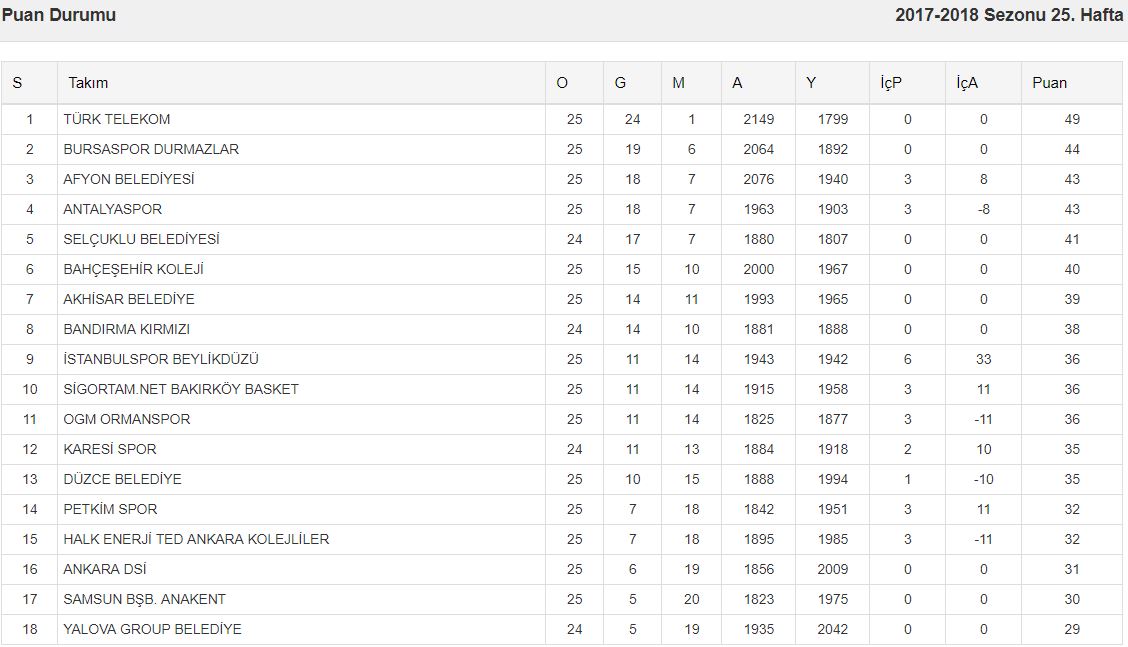The height and width of the screenshot is (647, 1128).
Task: Select the YALOVA GROUP BELEDİYE team
Action: coord(152,629)
